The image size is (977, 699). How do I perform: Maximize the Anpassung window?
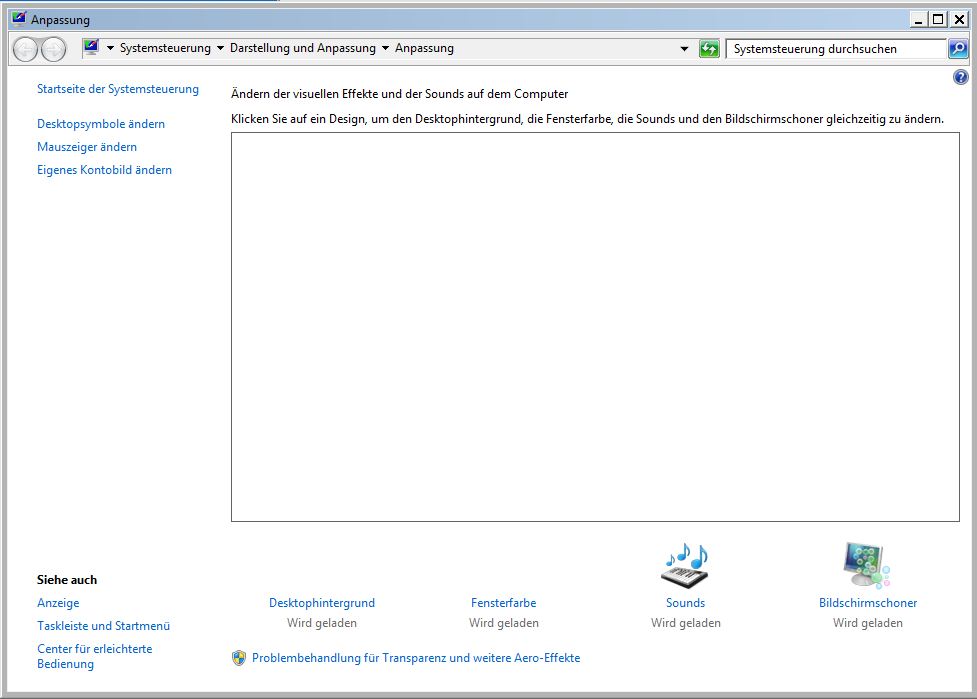pyautogui.click(x=937, y=19)
